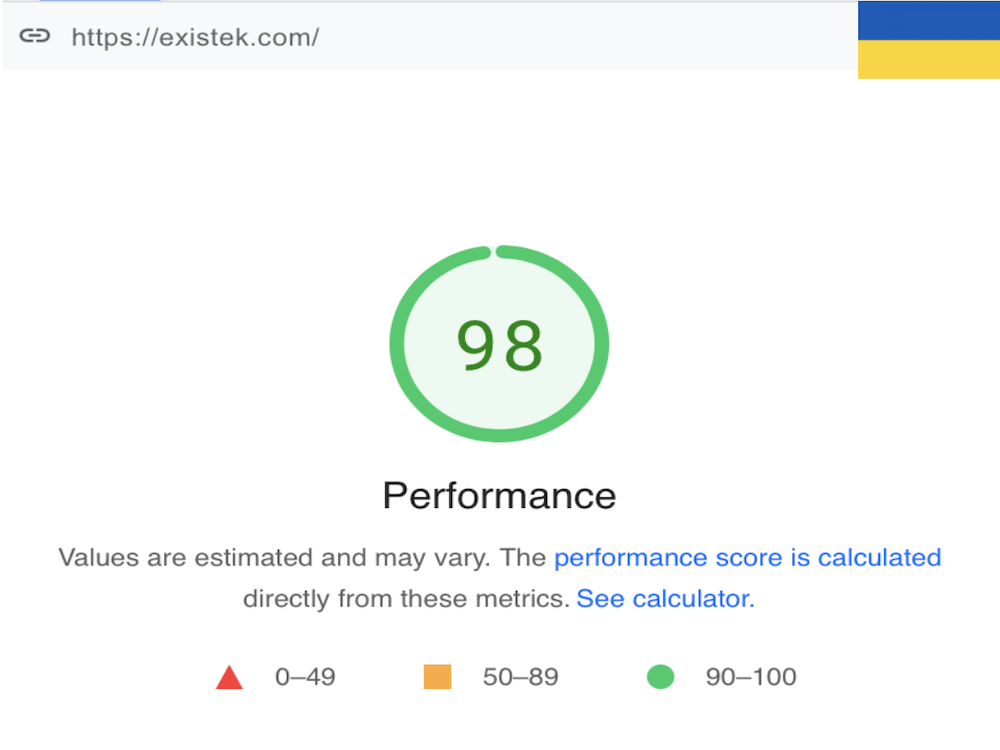Open the performance score is calculated link
The height and width of the screenshot is (750, 1000).
point(747,558)
